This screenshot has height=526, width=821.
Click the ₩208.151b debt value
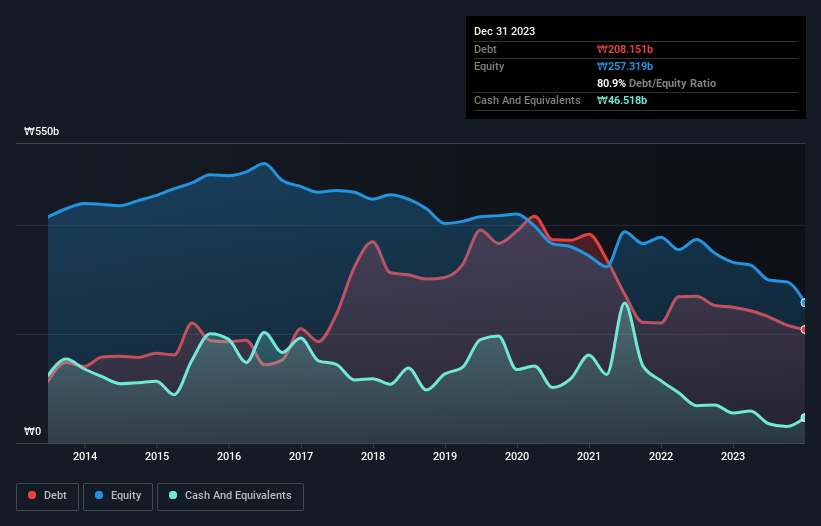pos(625,49)
